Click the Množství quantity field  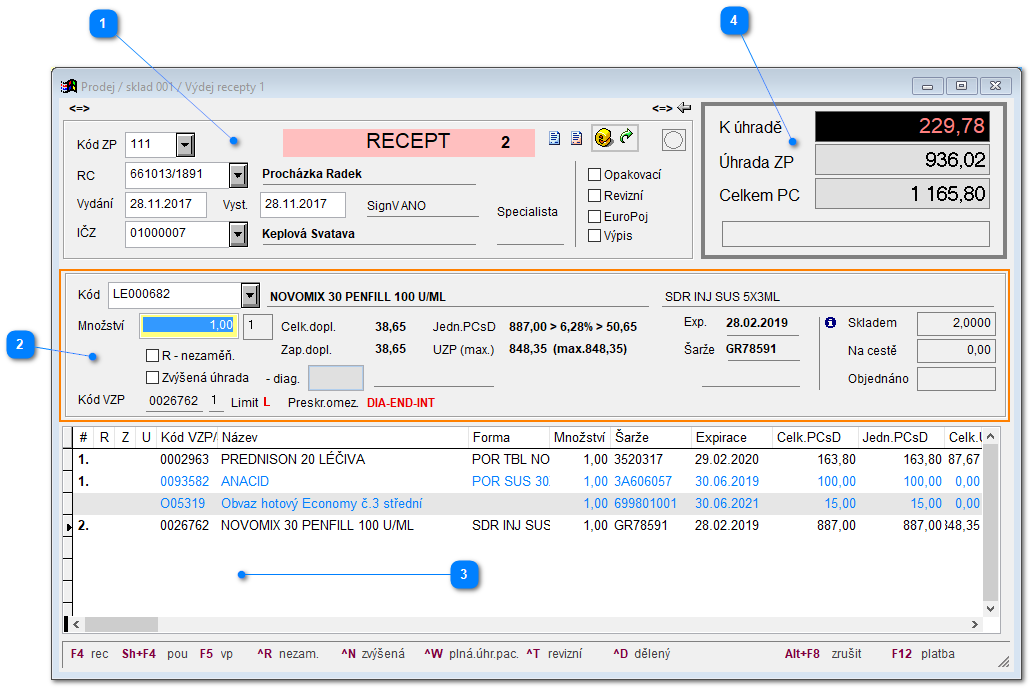[x=189, y=325]
